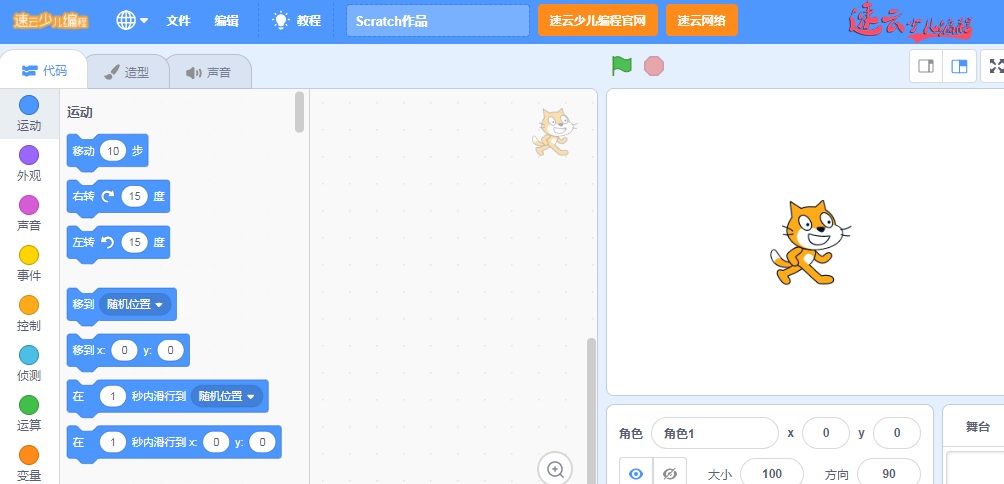Click the 速云网络 button
The height and width of the screenshot is (484, 1004).
tap(702, 20)
